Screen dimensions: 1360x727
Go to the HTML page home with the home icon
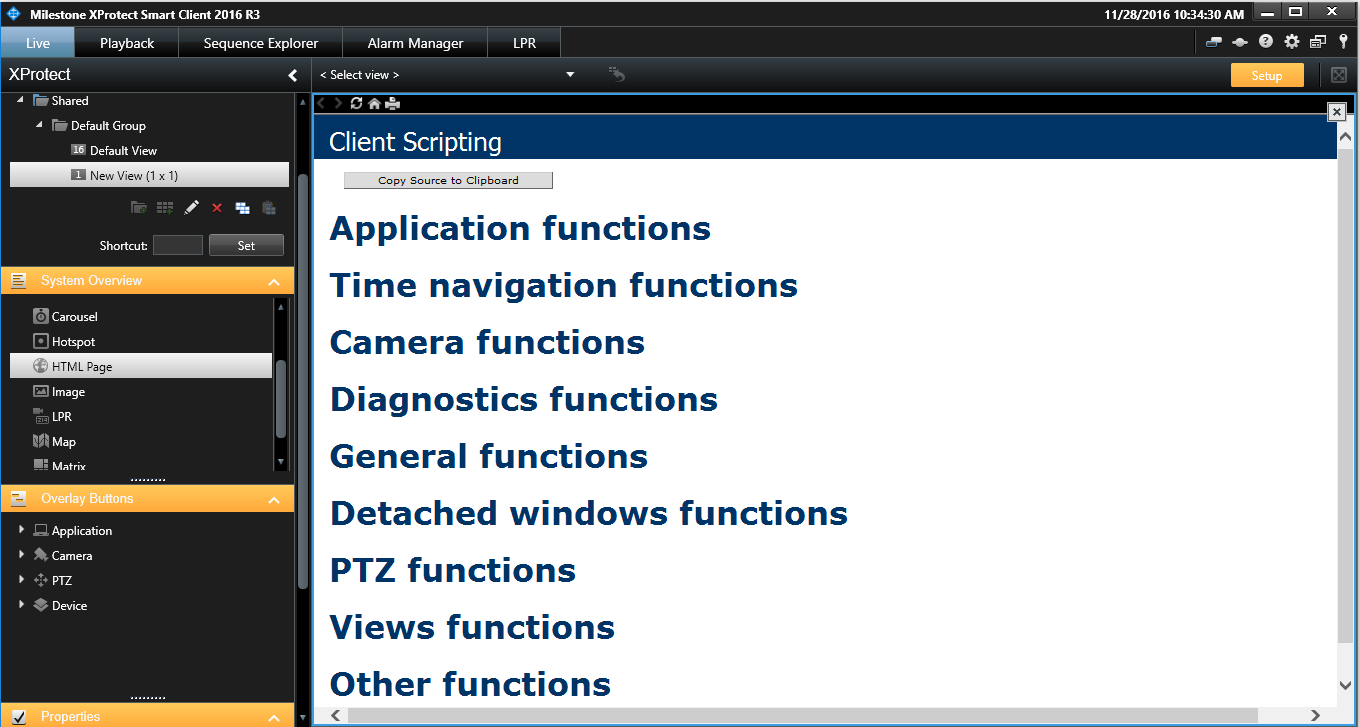point(374,102)
